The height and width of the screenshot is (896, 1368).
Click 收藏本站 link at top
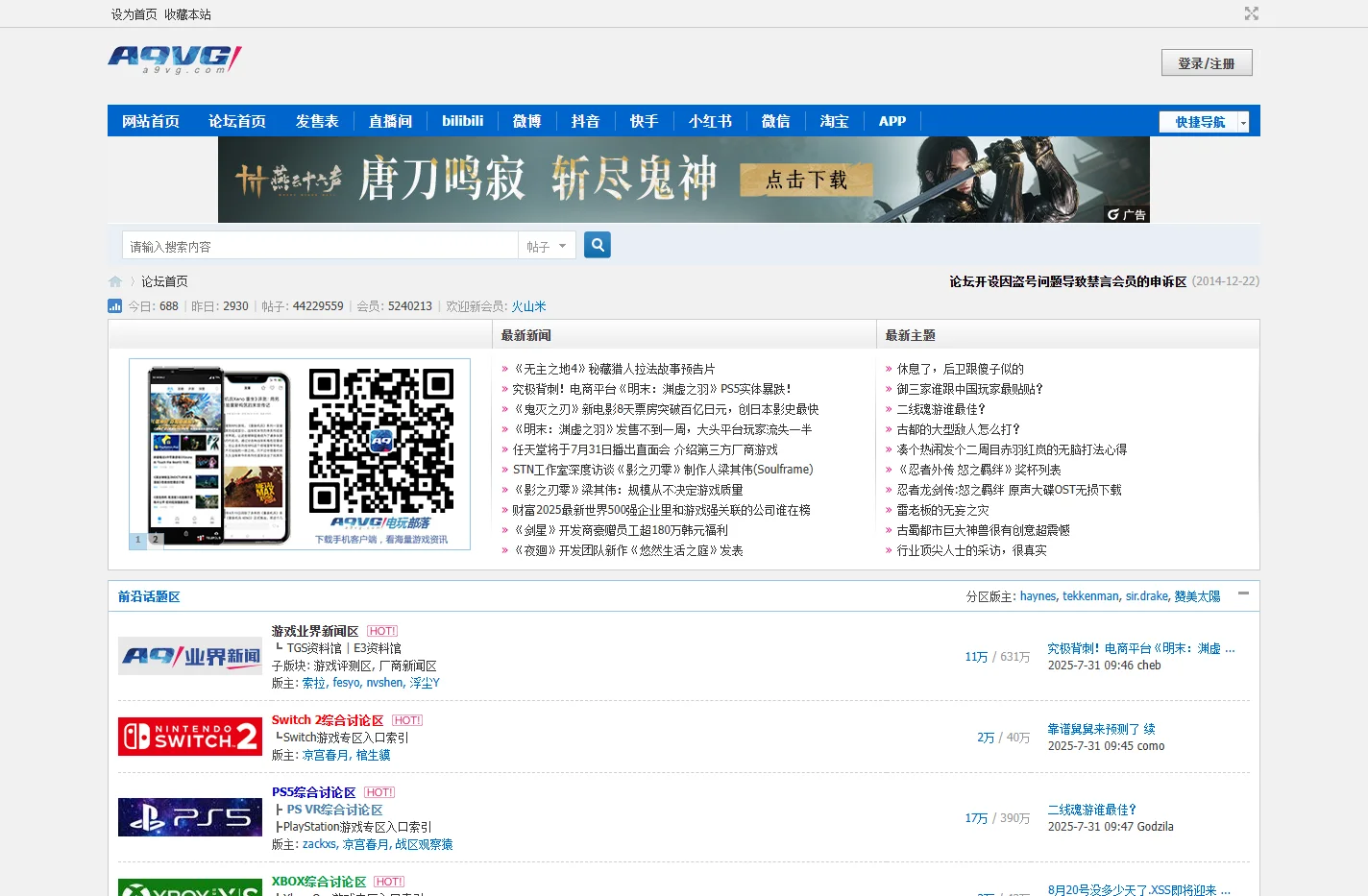coord(187,14)
